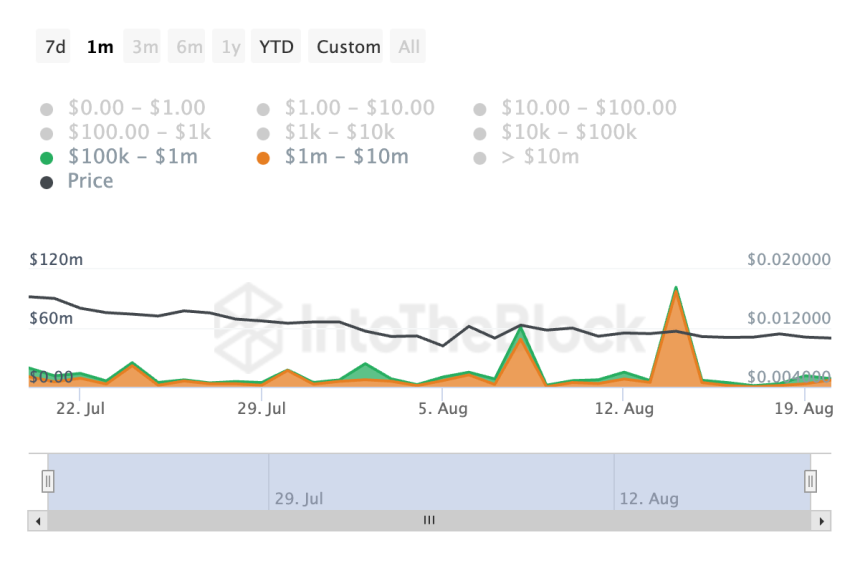Select the YTD time range

[x=276, y=47]
